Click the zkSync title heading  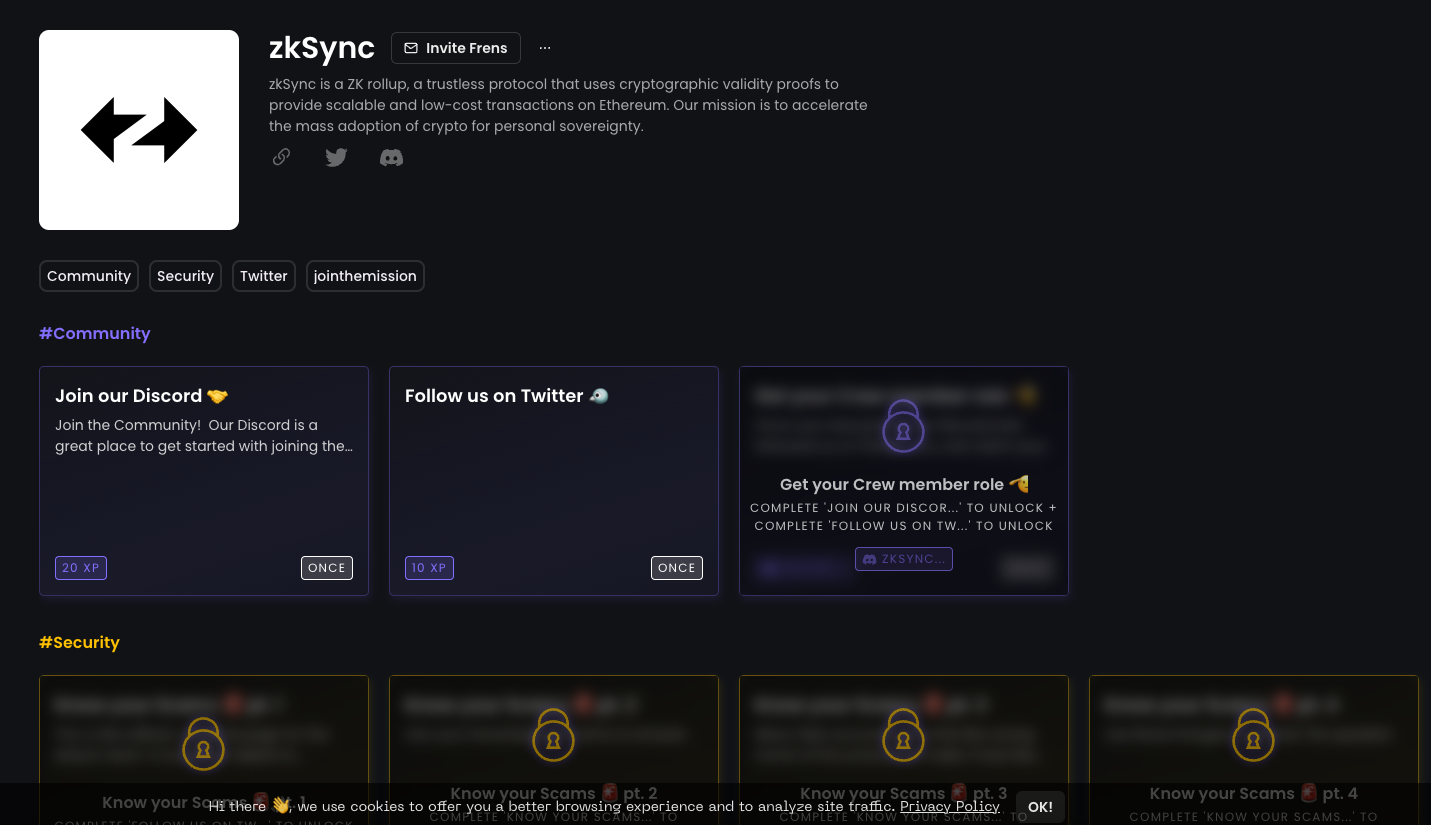322,48
